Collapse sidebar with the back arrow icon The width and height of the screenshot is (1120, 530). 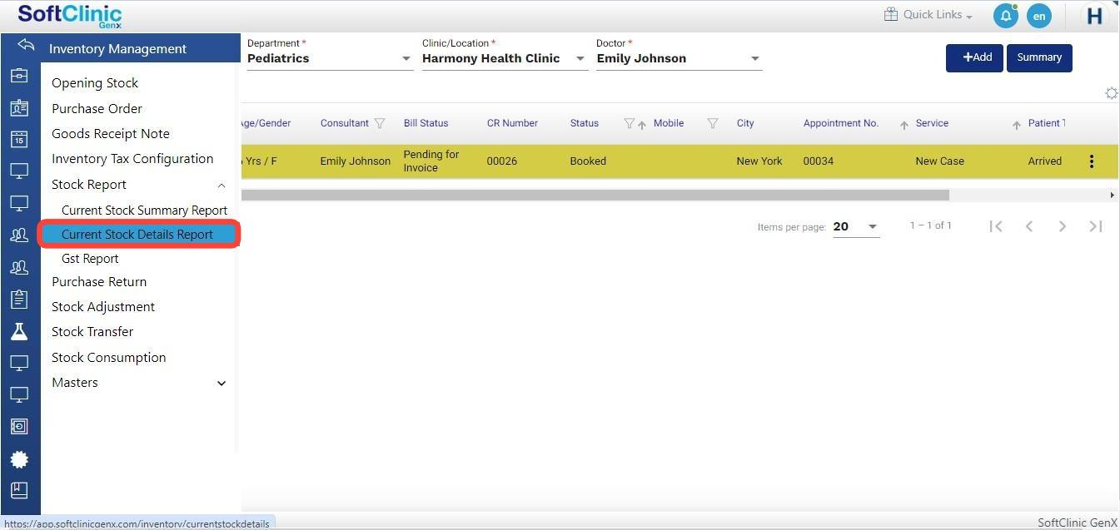tap(26, 46)
